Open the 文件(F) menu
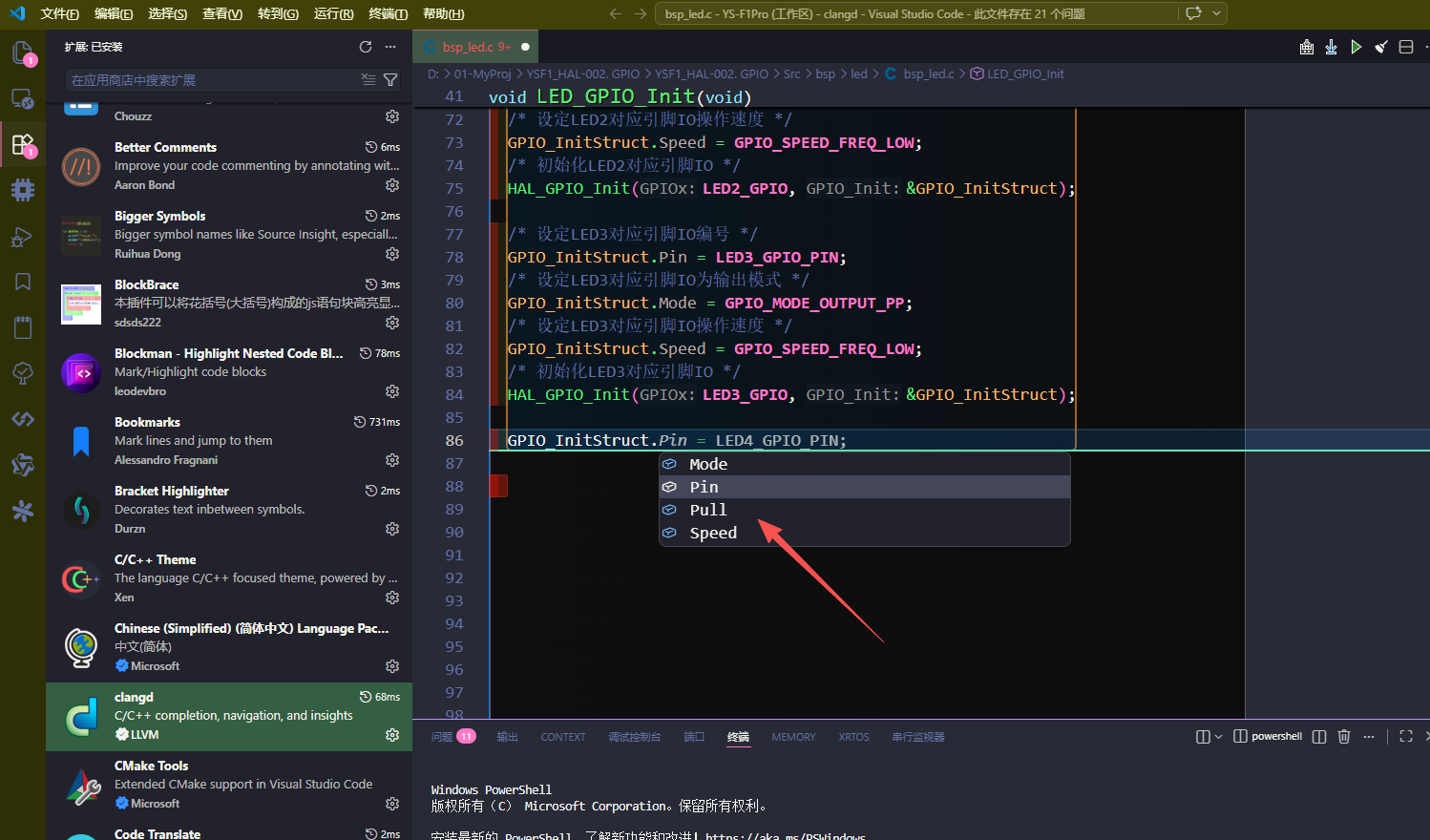 tap(60, 13)
